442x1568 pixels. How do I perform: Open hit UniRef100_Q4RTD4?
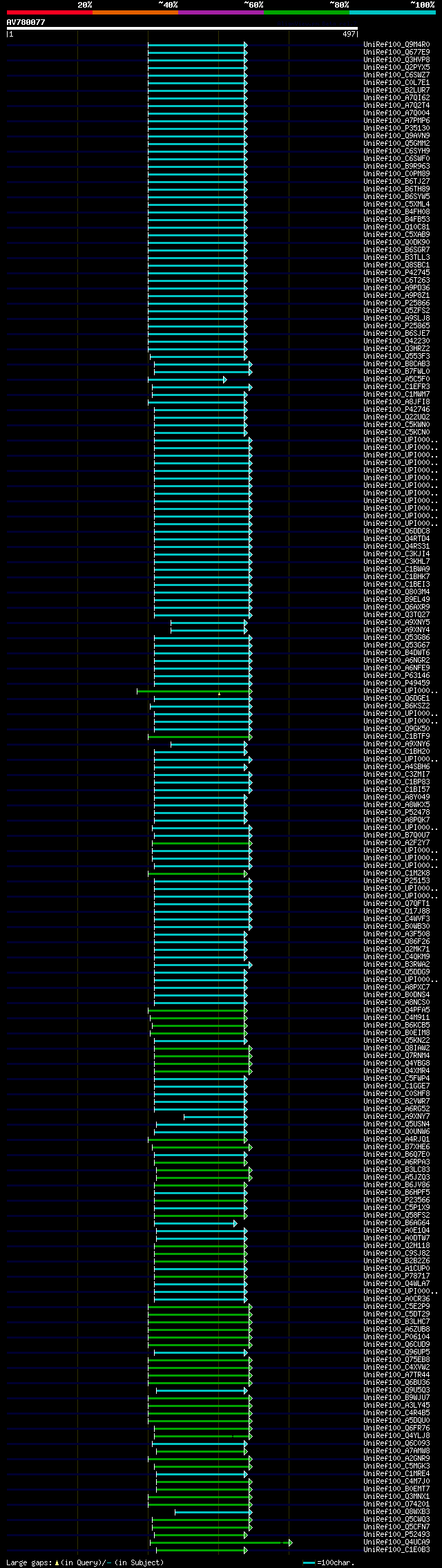pos(396,539)
